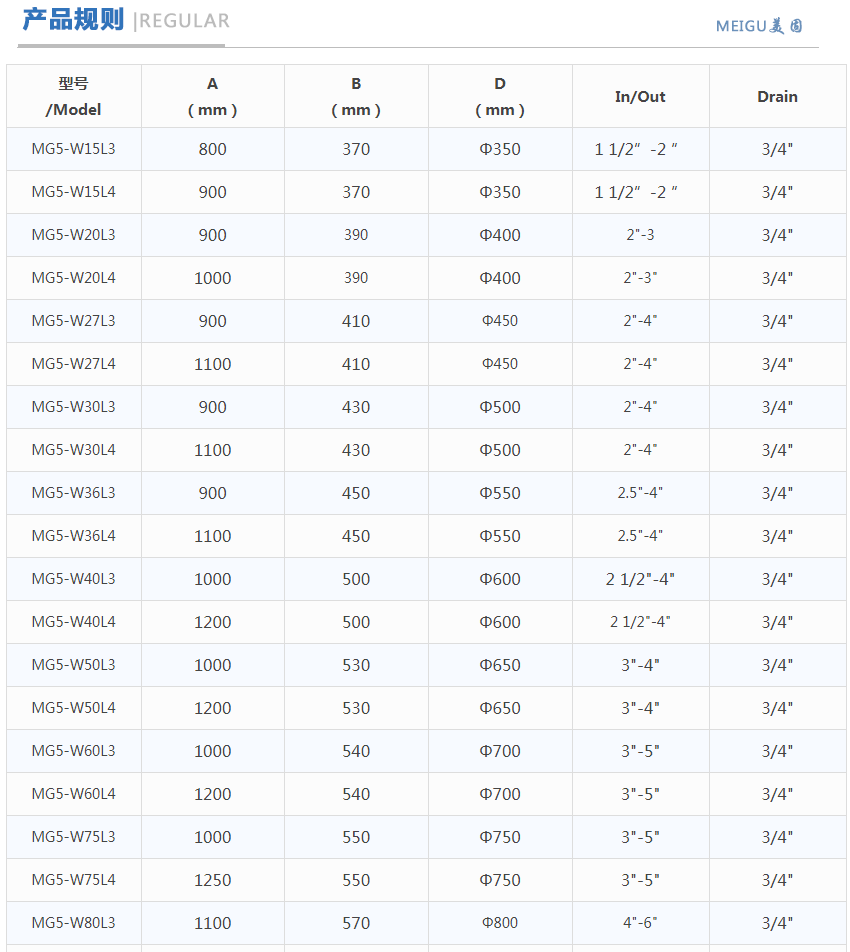Click the Drain 3/4" cell for MG5-W40L3
Viewport: 850px width, 952px height.
click(777, 579)
